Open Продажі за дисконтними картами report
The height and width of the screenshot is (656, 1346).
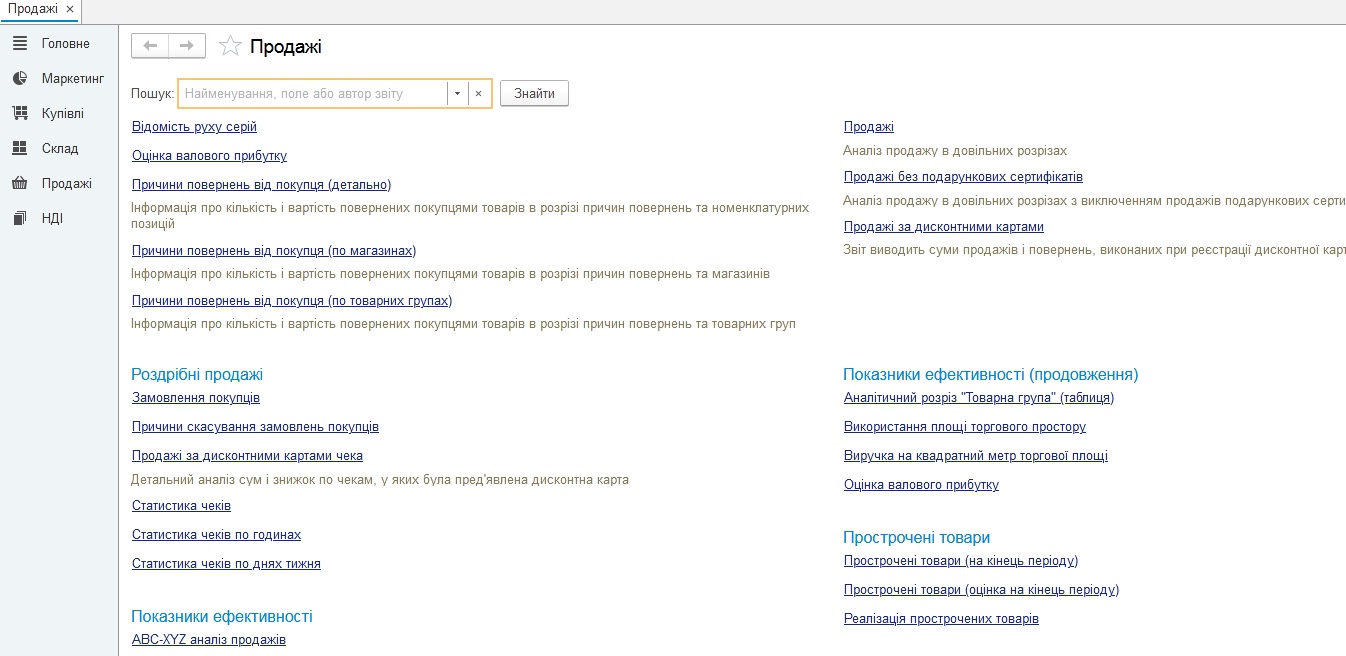click(943, 227)
